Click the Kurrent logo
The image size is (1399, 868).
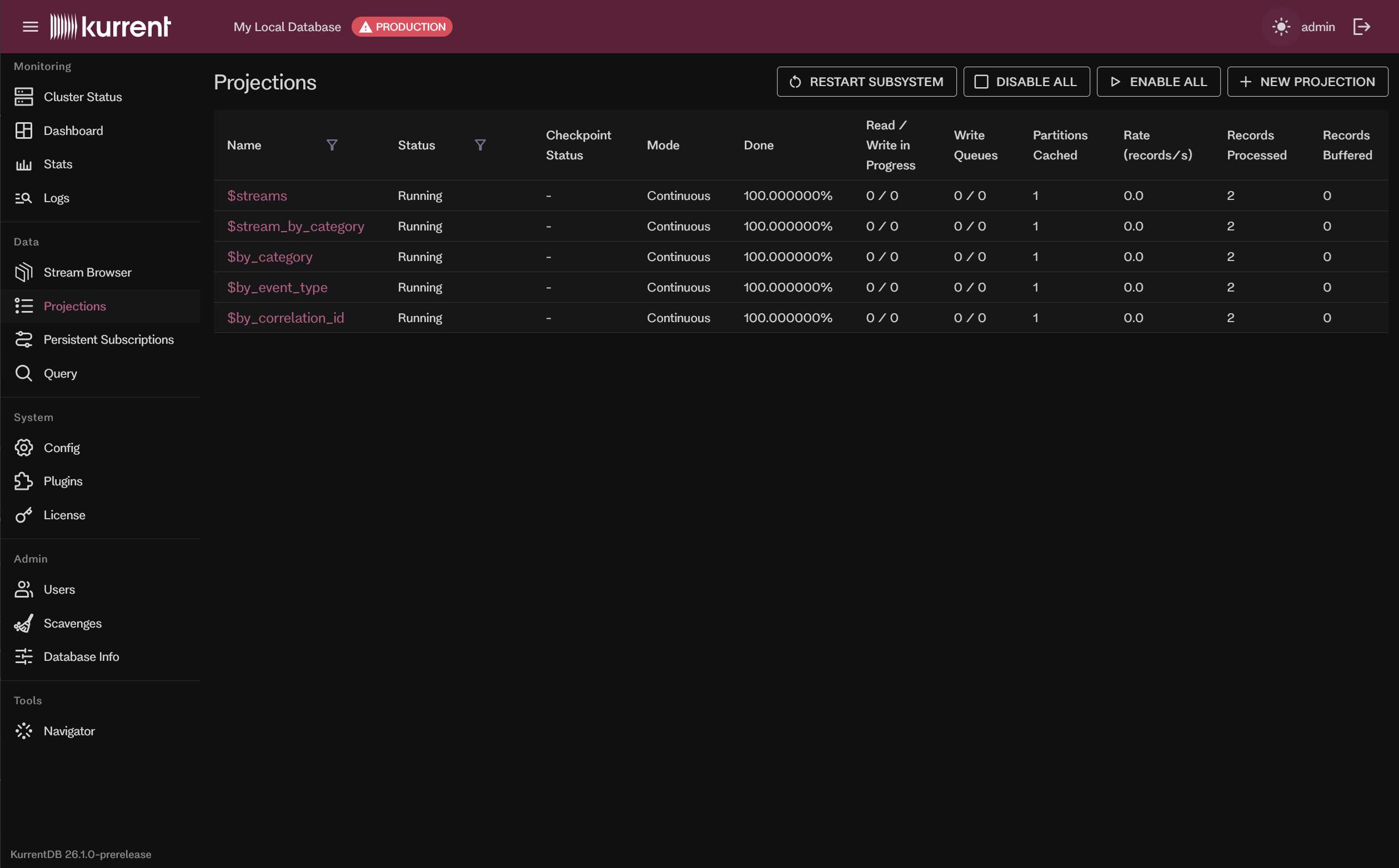[110, 27]
